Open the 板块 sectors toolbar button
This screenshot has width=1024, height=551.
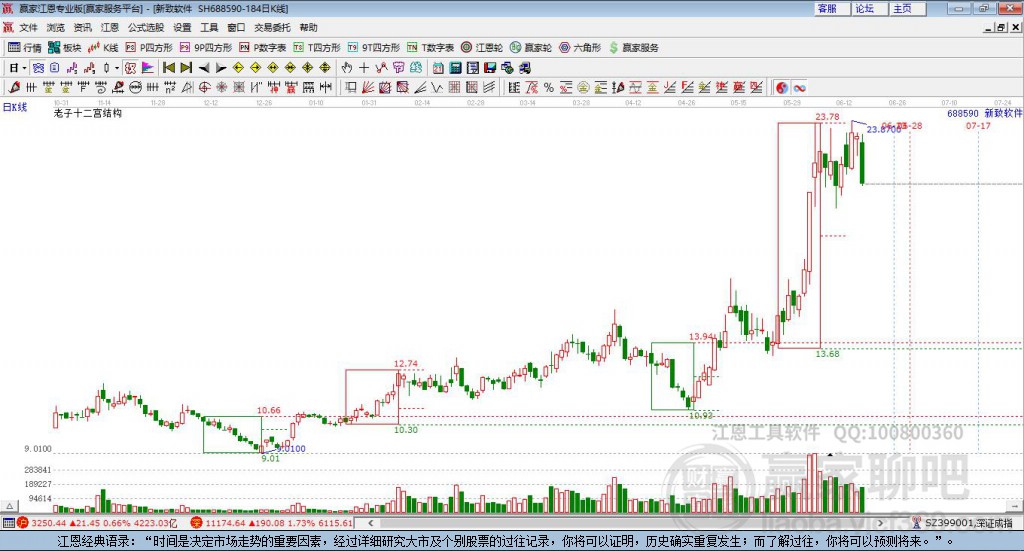65,48
